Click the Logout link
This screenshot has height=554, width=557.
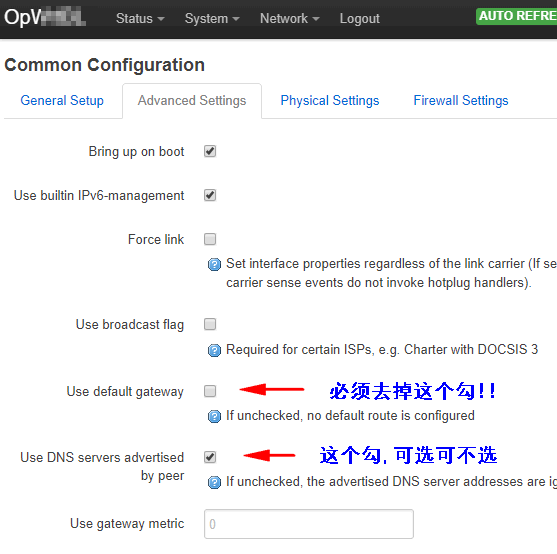tap(359, 18)
